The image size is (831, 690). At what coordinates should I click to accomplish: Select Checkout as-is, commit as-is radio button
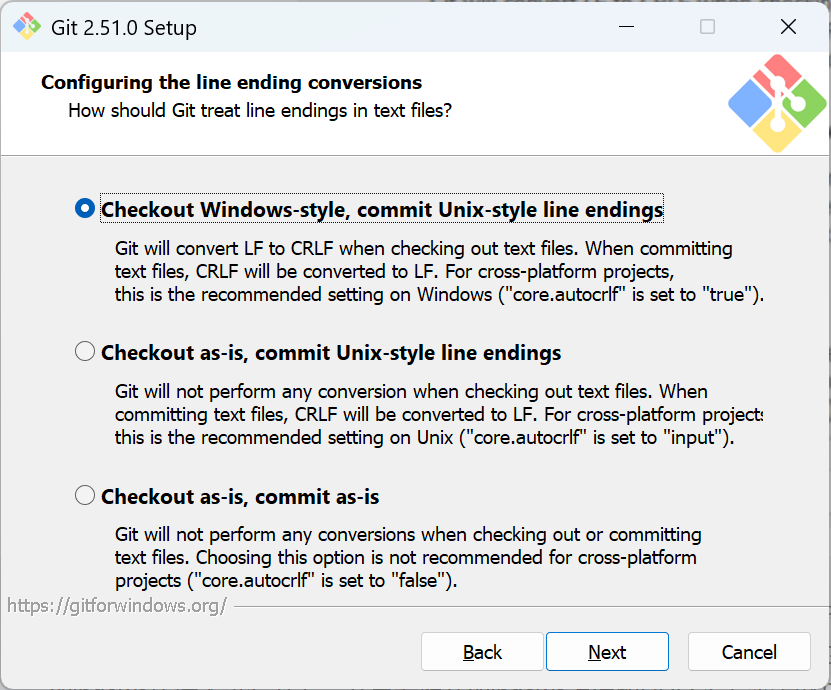[85, 495]
